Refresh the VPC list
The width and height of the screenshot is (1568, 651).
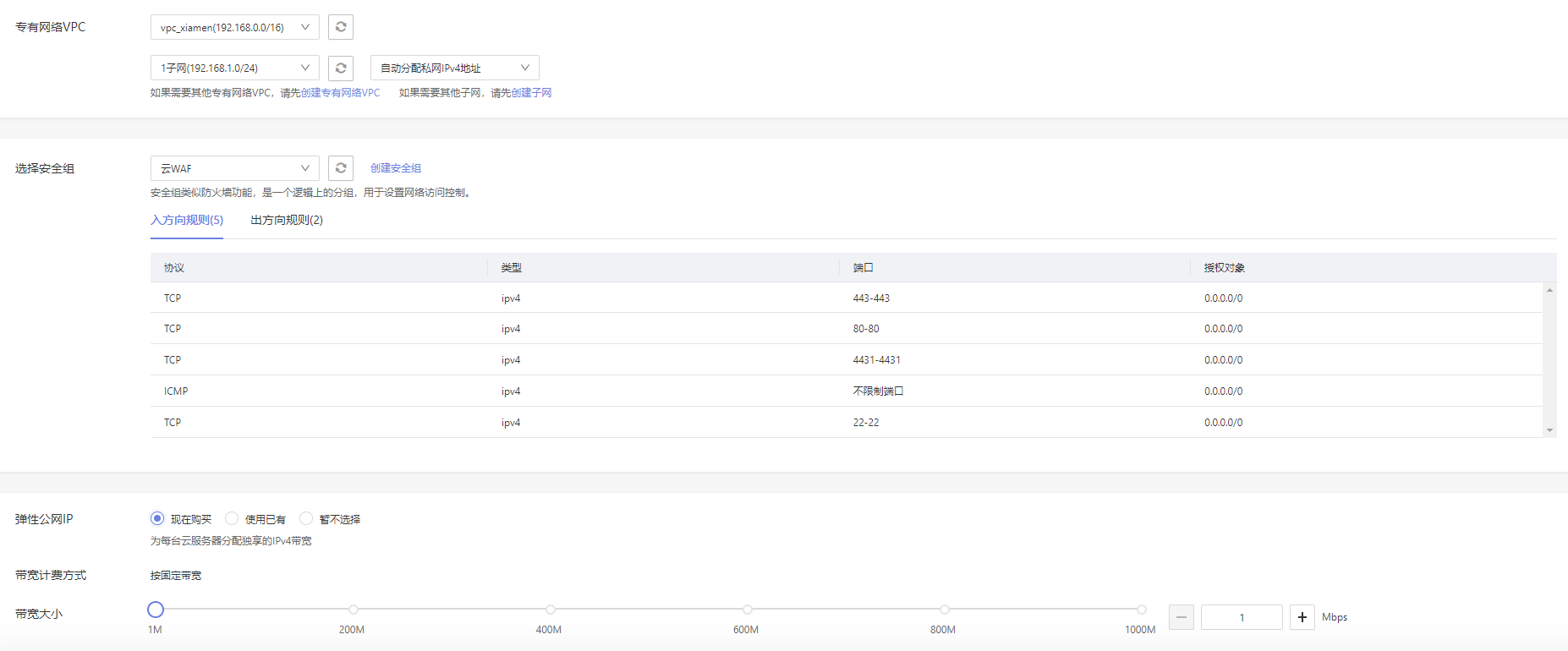[341, 27]
